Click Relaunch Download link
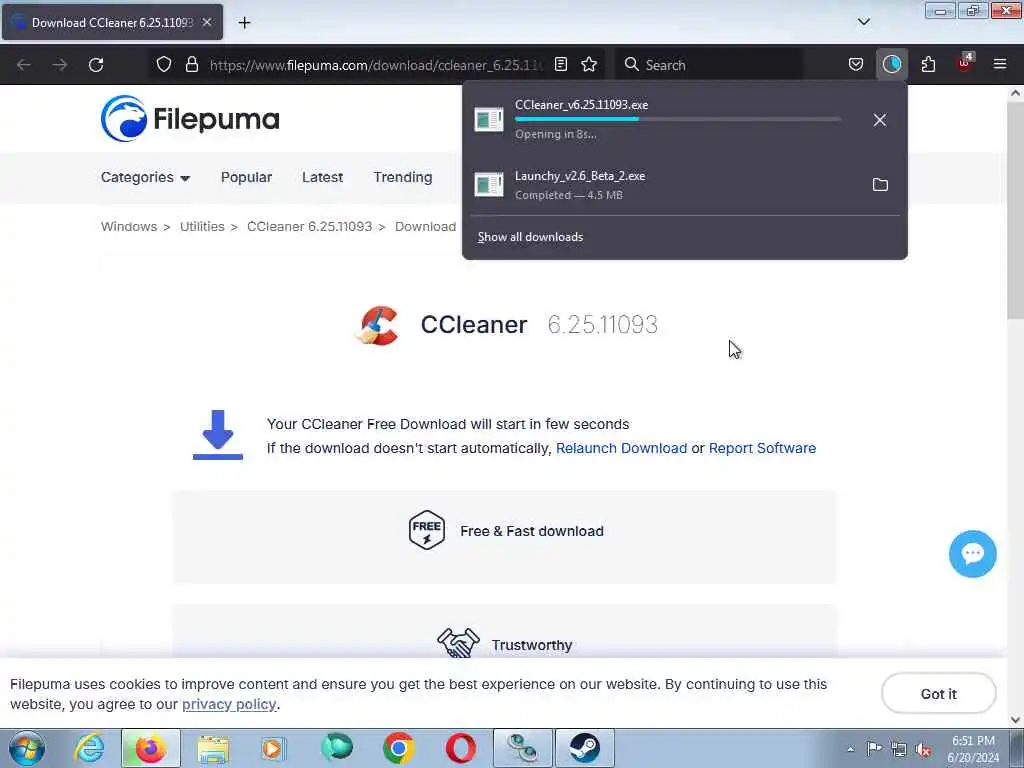The image size is (1024, 768). point(621,448)
